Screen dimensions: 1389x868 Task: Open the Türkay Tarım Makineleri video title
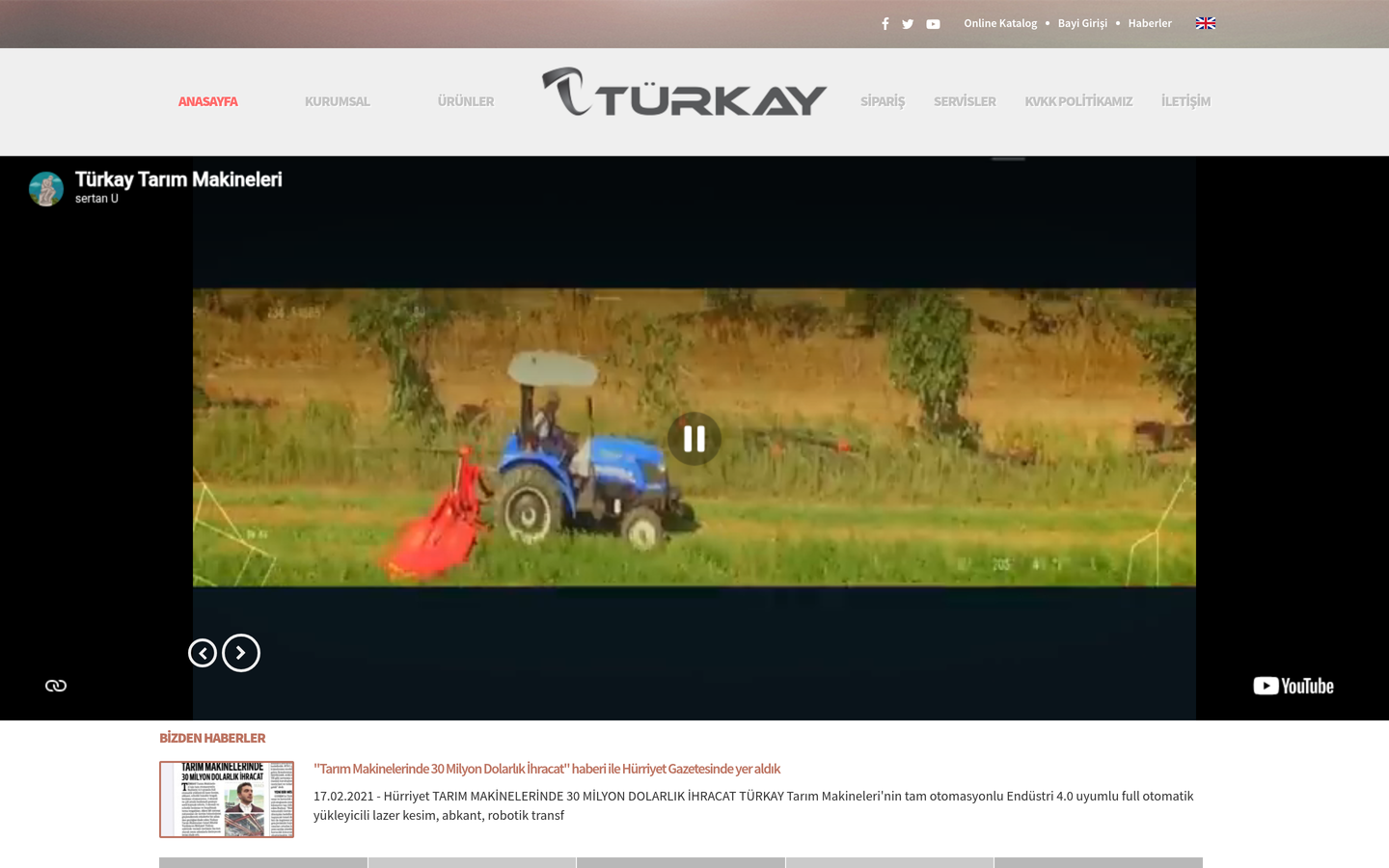click(x=178, y=179)
